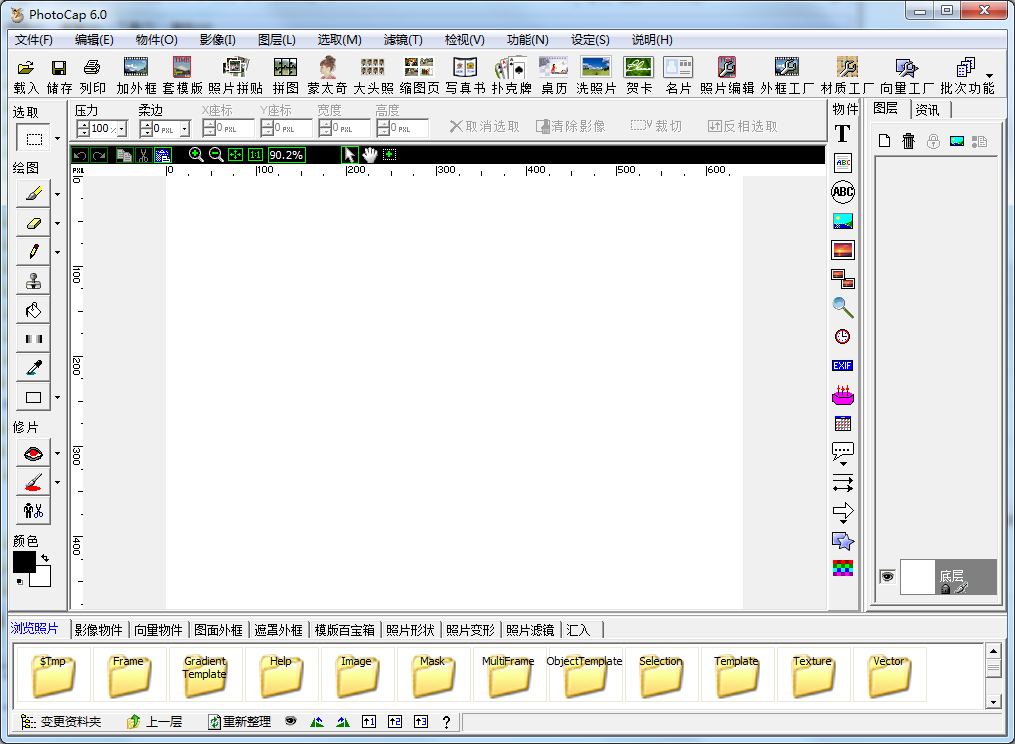Select the paint bucket fill tool
The height and width of the screenshot is (744, 1015).
[x=34, y=310]
